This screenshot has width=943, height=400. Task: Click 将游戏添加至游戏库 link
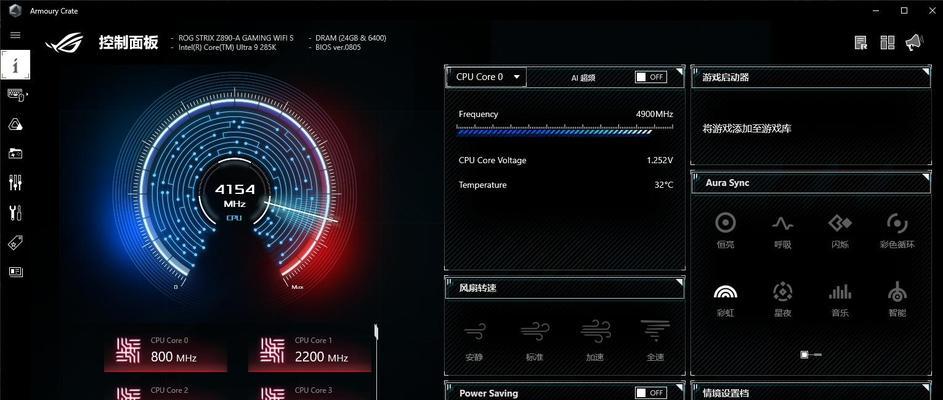(747, 129)
